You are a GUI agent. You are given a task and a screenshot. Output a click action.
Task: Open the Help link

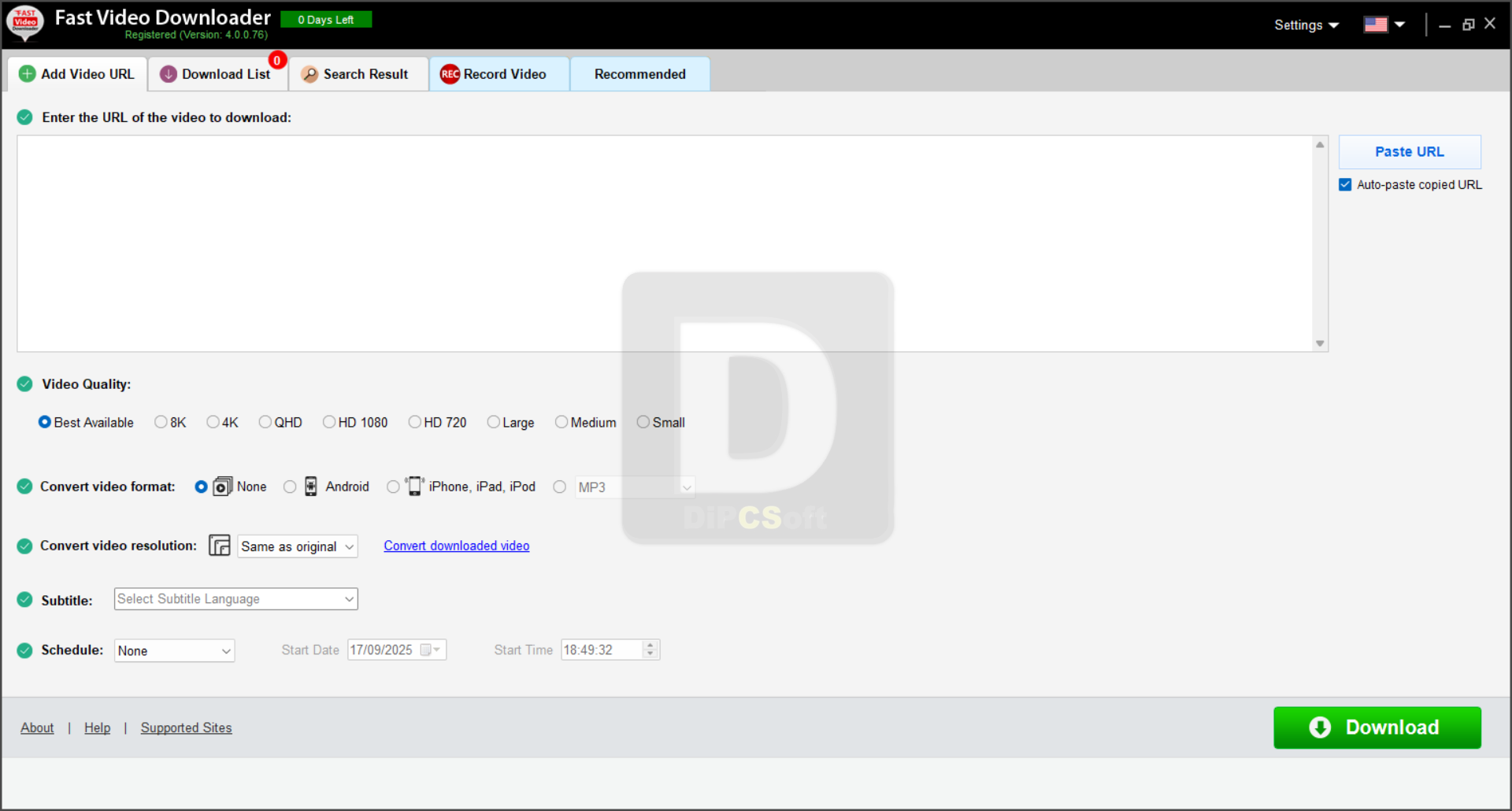98,728
